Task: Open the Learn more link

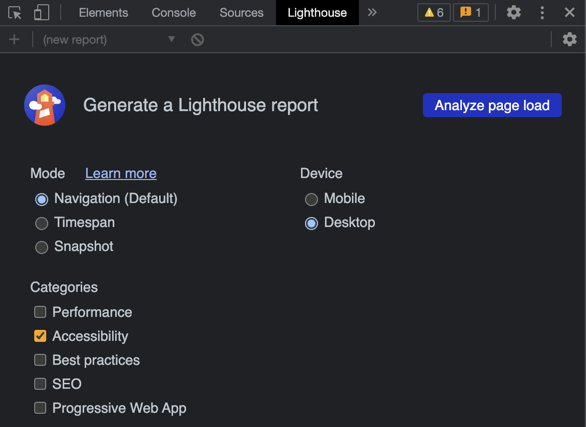Action: tap(121, 173)
